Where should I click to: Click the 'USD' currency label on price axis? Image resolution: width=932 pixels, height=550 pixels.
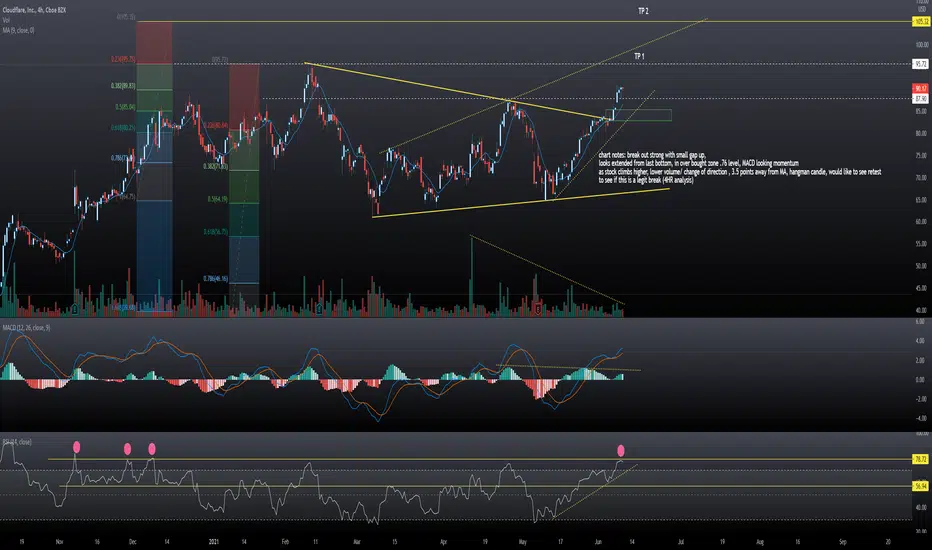pos(922,10)
